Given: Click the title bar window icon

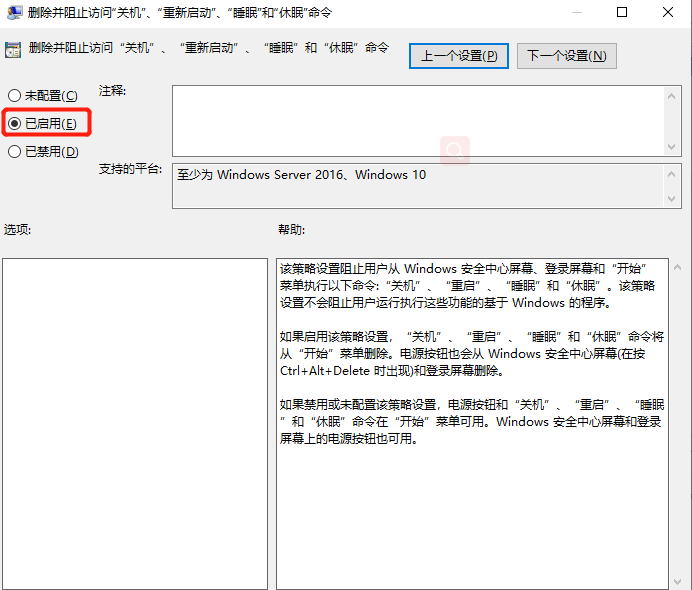Looking at the screenshot, I should pos(15,12).
